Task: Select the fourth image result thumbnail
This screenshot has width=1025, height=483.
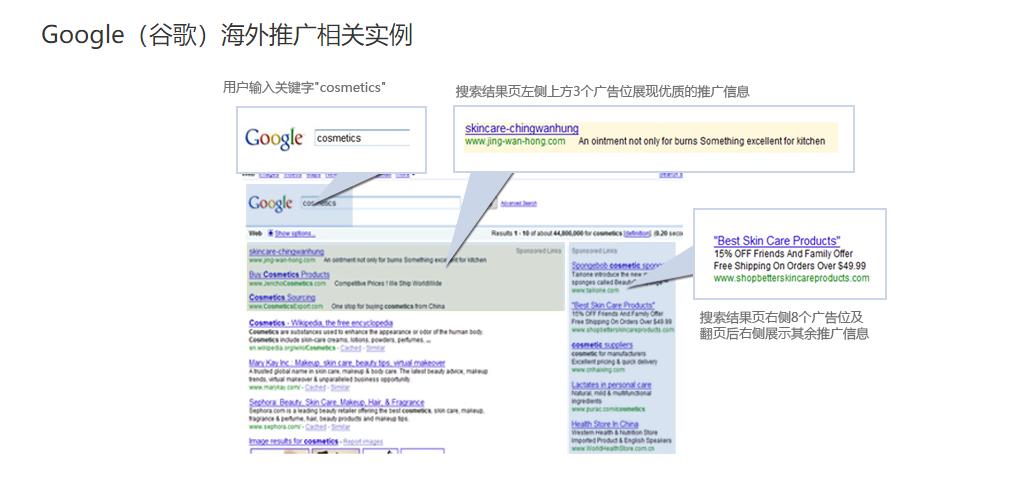Action: click(x=422, y=451)
